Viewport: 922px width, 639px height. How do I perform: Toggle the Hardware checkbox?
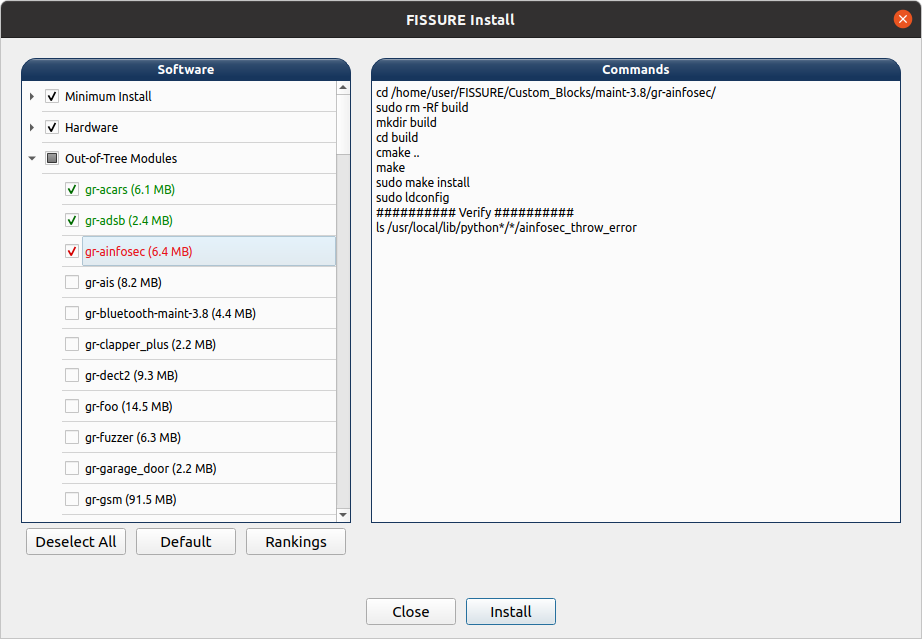tap(52, 128)
